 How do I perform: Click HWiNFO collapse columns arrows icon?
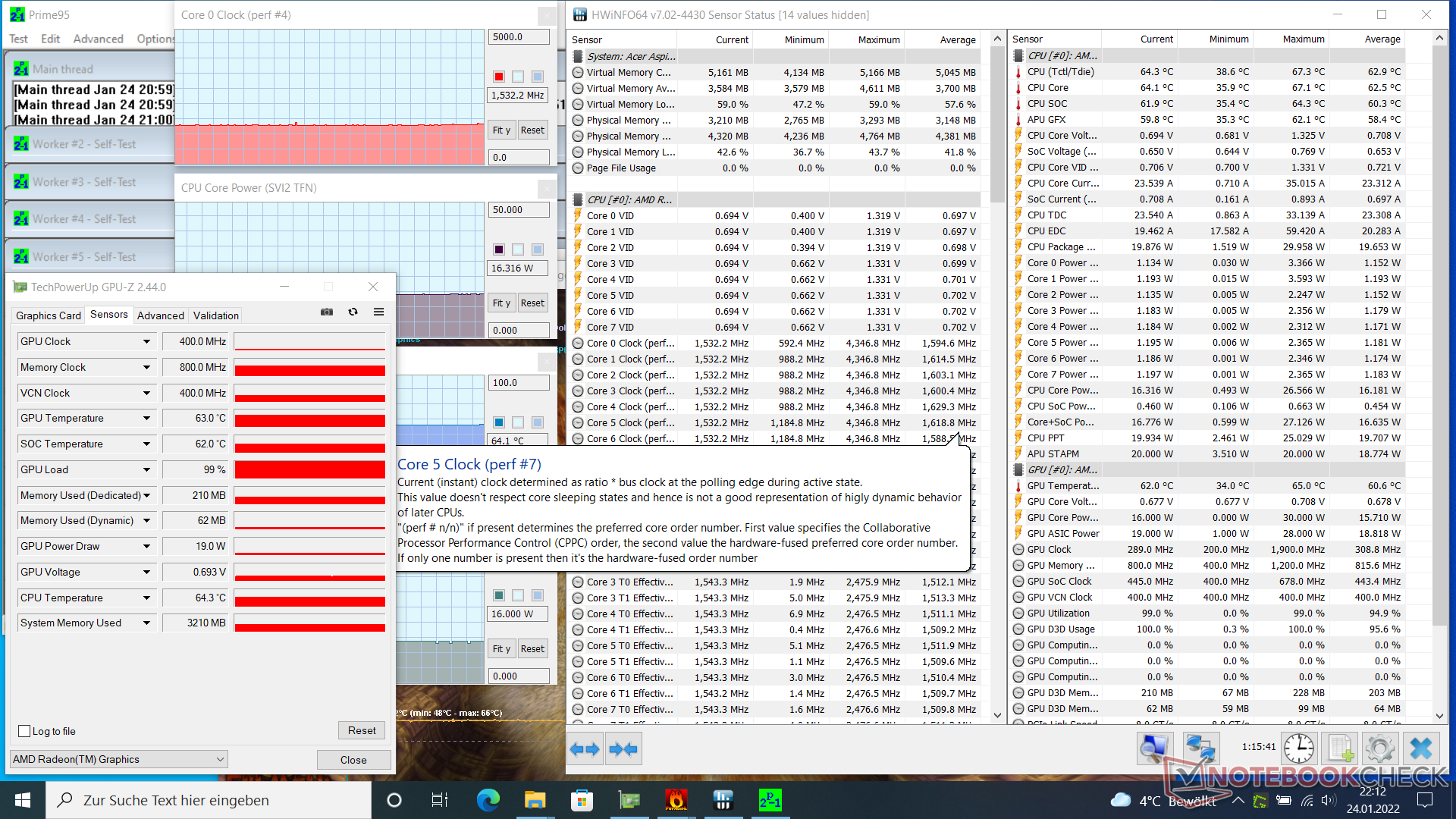pos(623,749)
